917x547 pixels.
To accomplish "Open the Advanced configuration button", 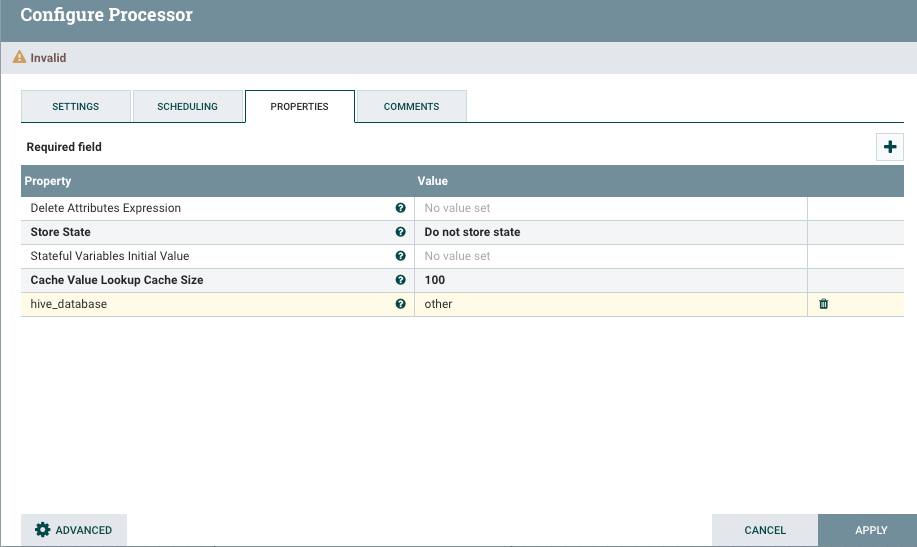I will pos(74,530).
